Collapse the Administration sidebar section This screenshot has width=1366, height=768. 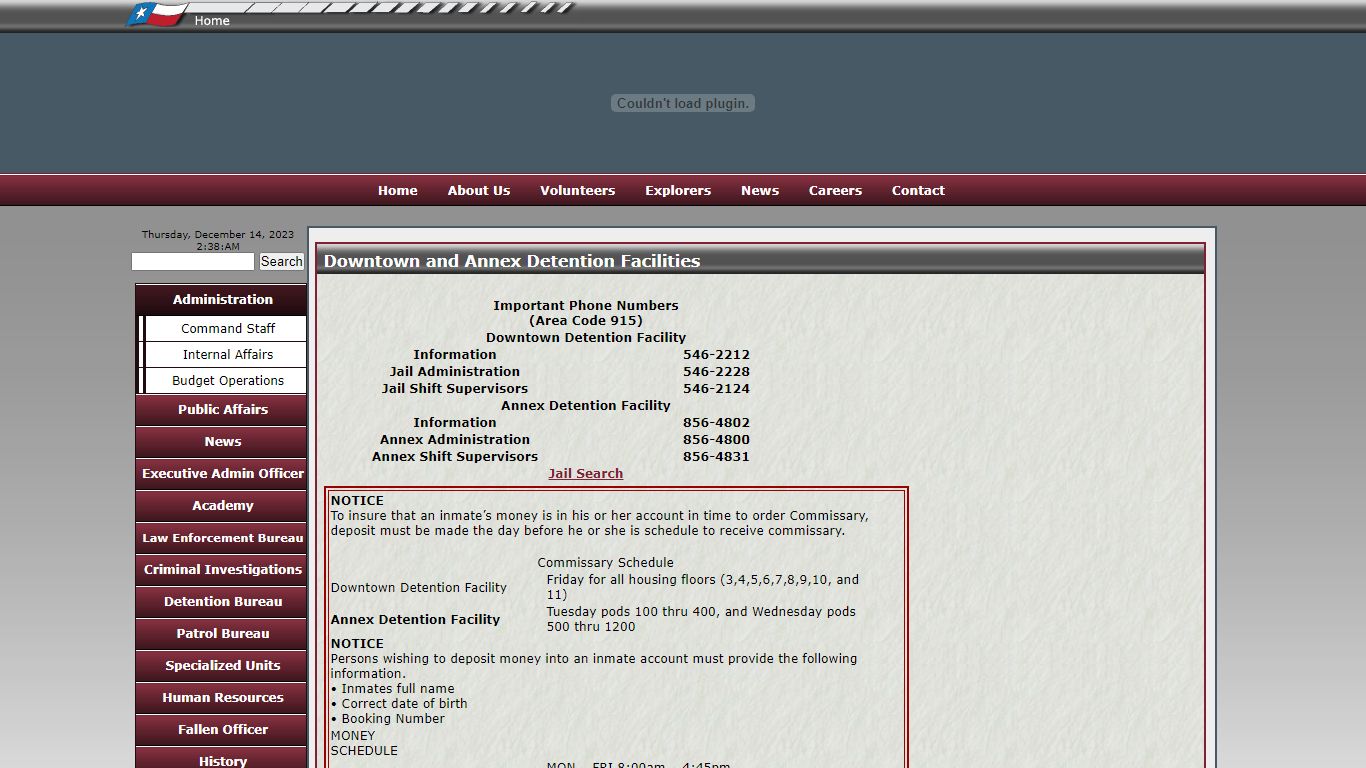(x=222, y=300)
